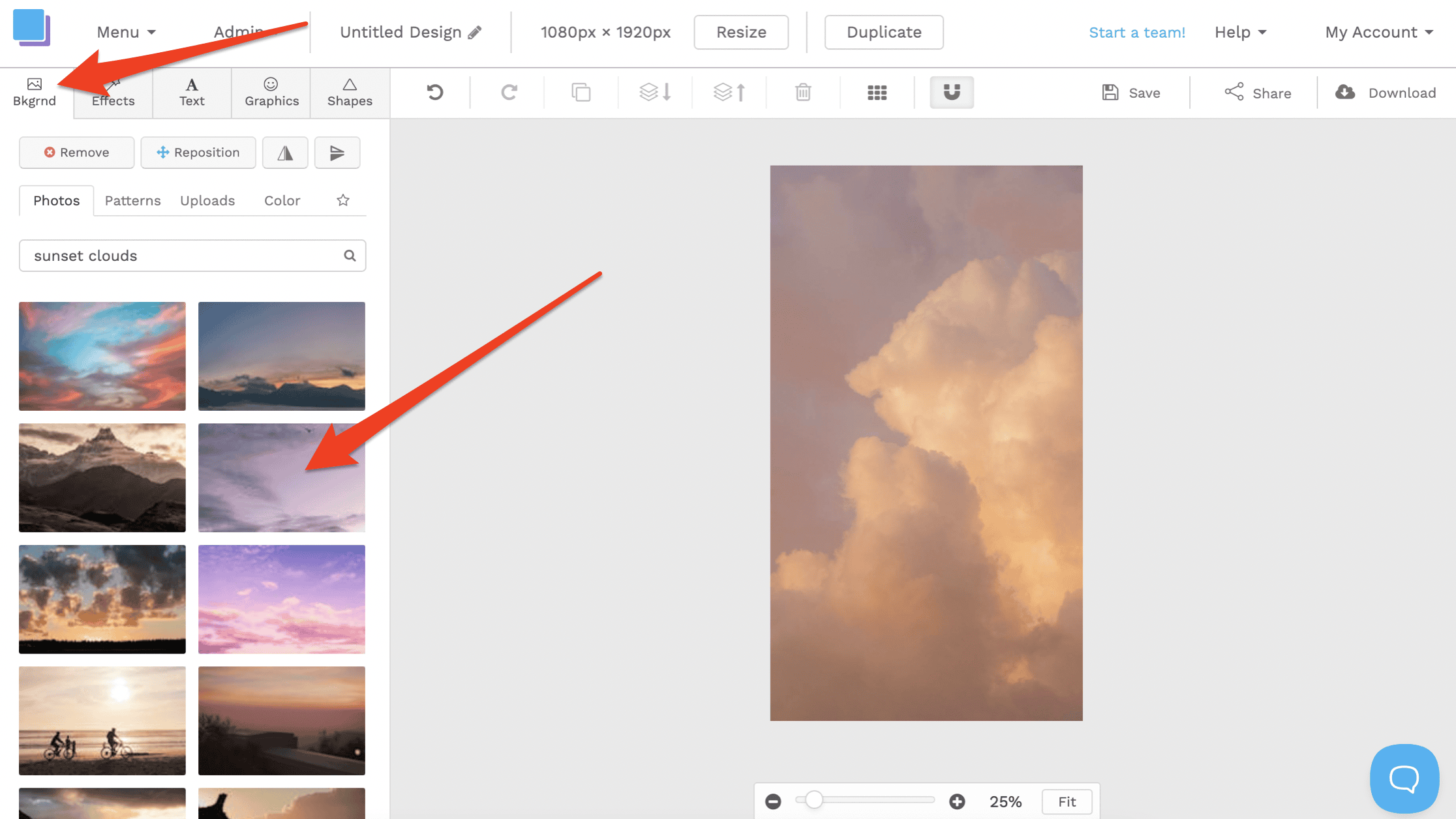Open the Help dropdown menu
Viewport: 1456px width, 819px height.
coord(1239,32)
